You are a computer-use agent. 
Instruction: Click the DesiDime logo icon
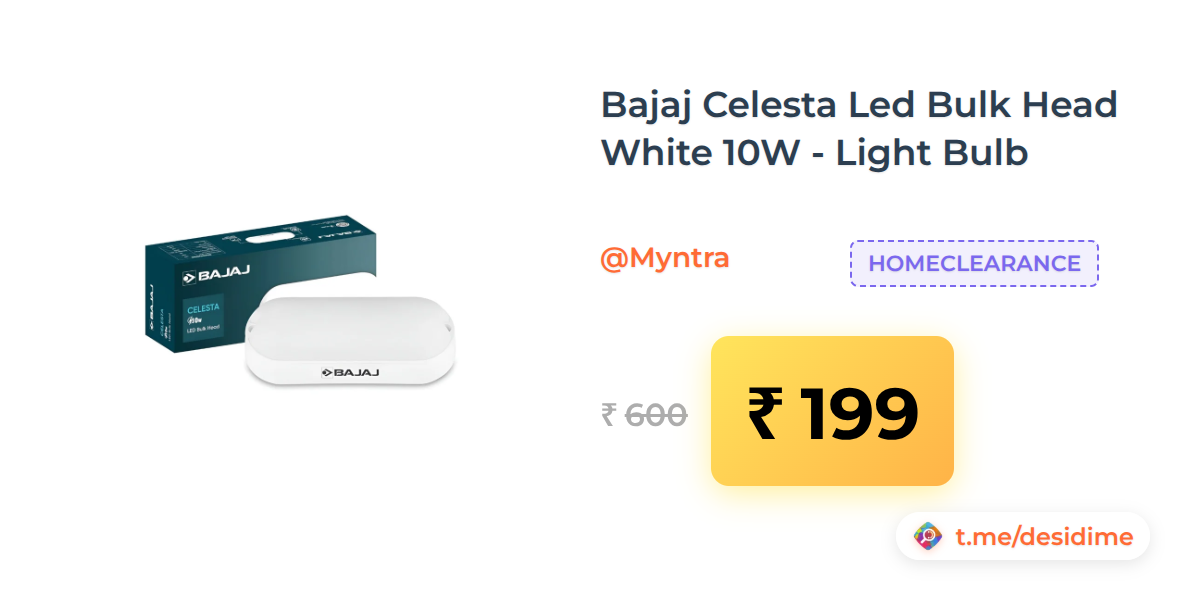pos(929,537)
